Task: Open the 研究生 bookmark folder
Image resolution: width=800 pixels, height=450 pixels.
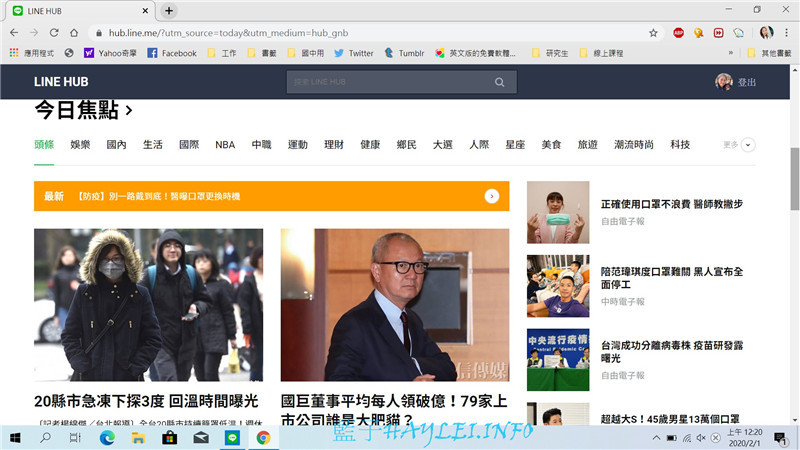Action: pos(549,53)
